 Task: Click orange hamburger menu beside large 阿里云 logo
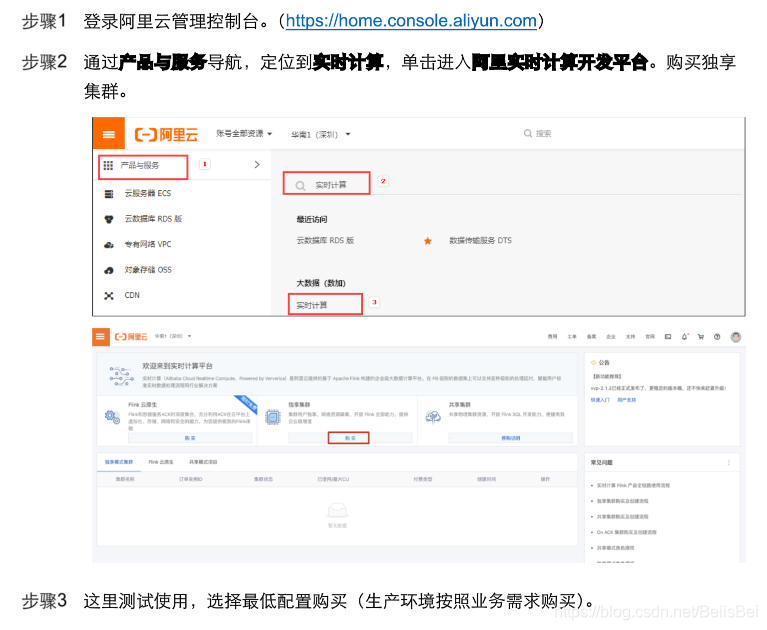(x=109, y=134)
